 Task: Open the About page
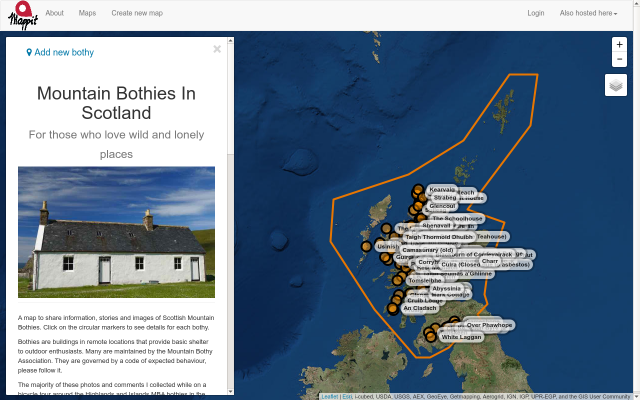54,13
